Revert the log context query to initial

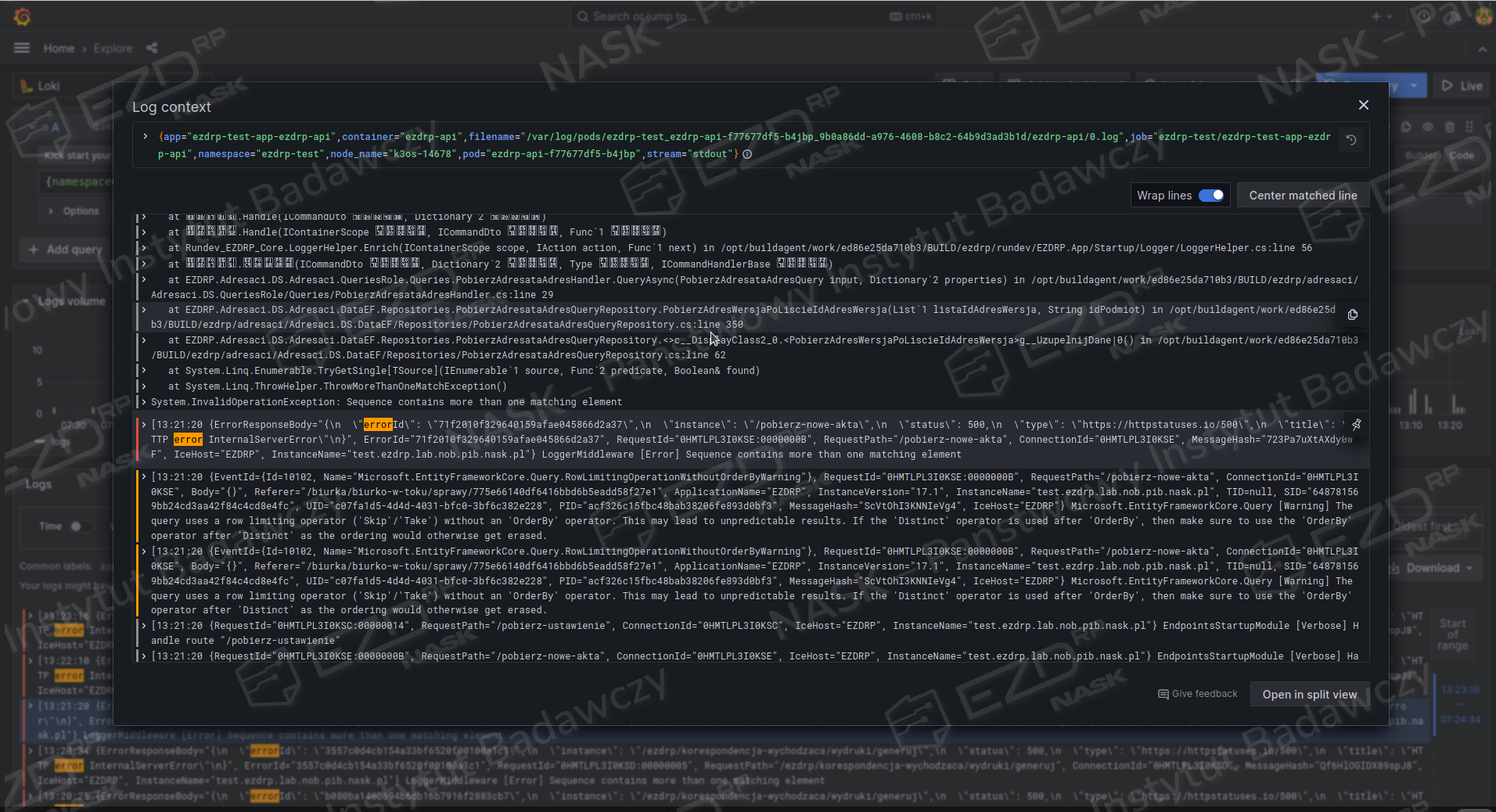pyautogui.click(x=1350, y=140)
